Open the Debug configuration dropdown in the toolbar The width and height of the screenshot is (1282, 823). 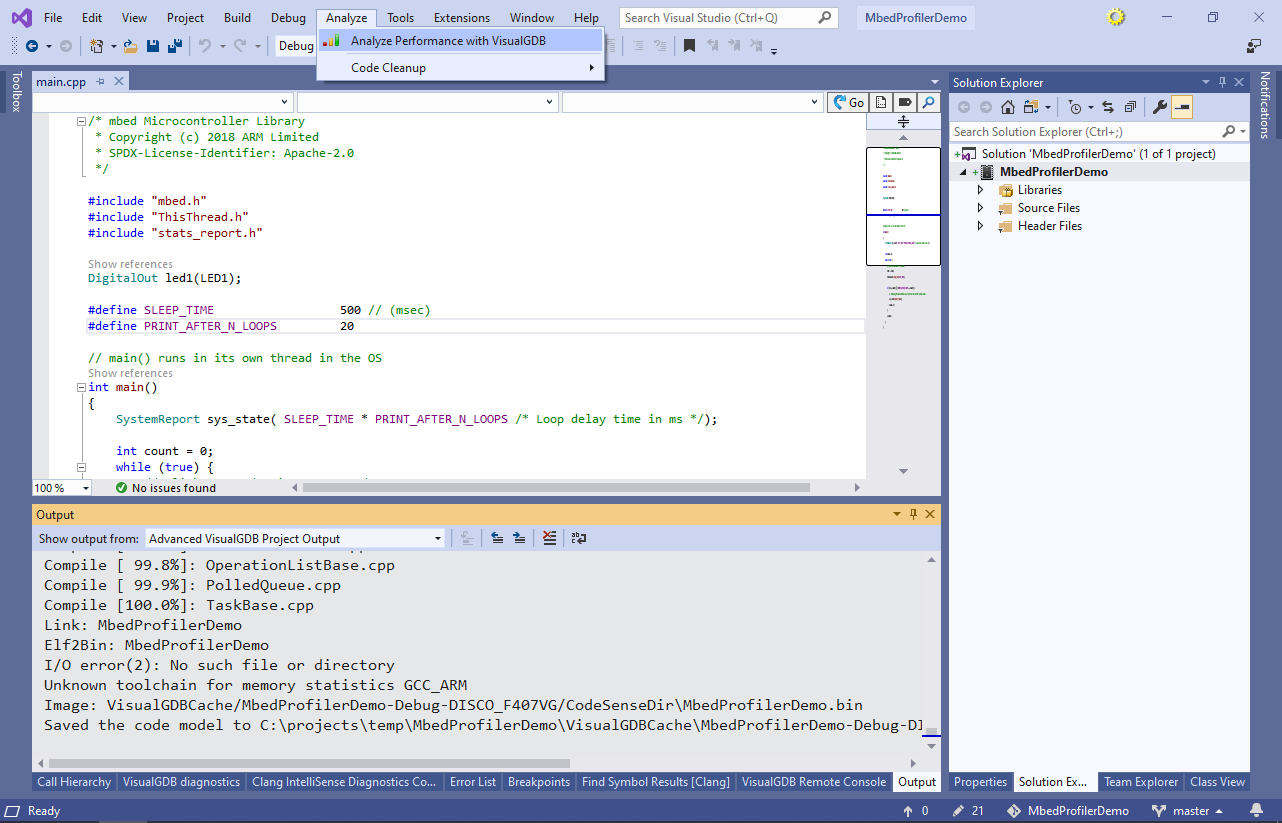click(x=297, y=46)
